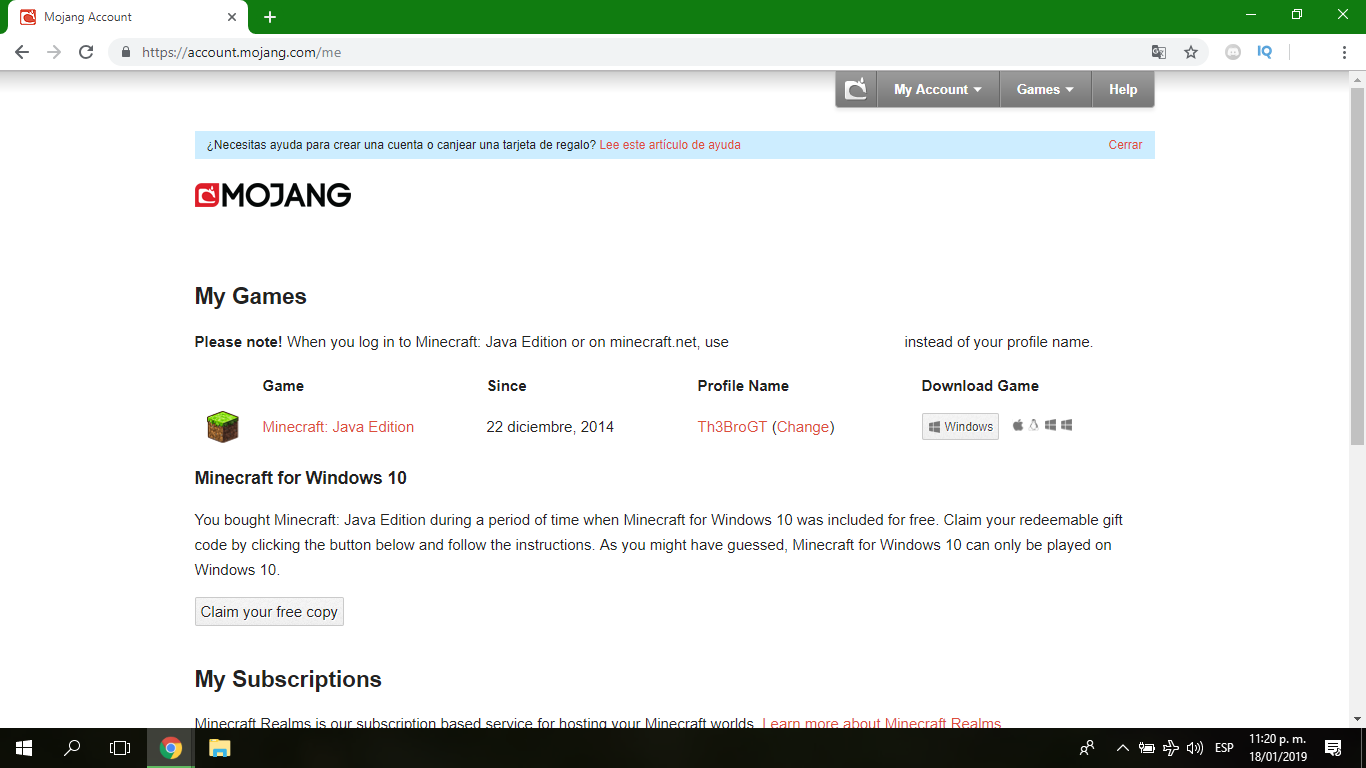This screenshot has width=1366, height=768.
Task: Click Change to rename the profile
Action: [x=803, y=427]
